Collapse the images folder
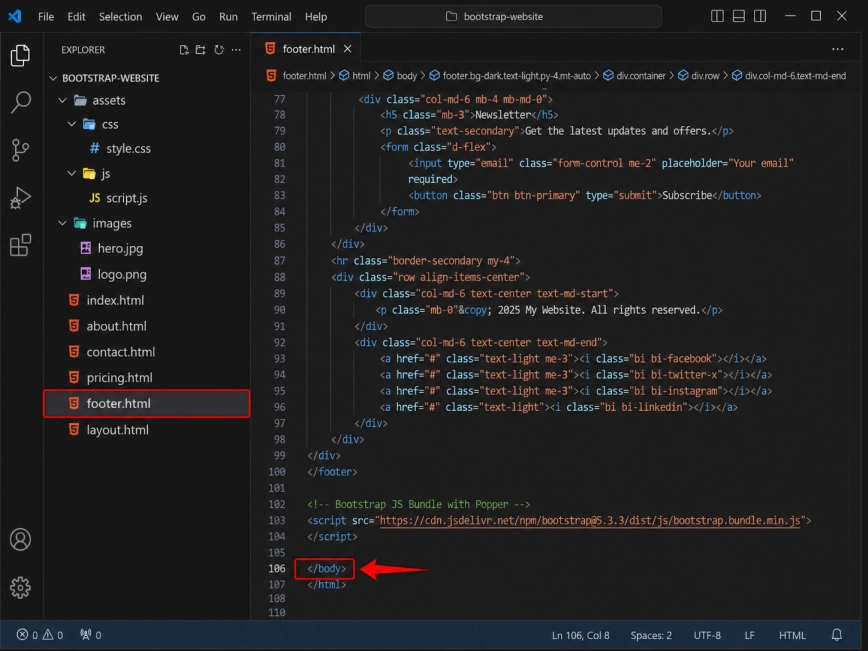This screenshot has height=651, width=868. 63,223
